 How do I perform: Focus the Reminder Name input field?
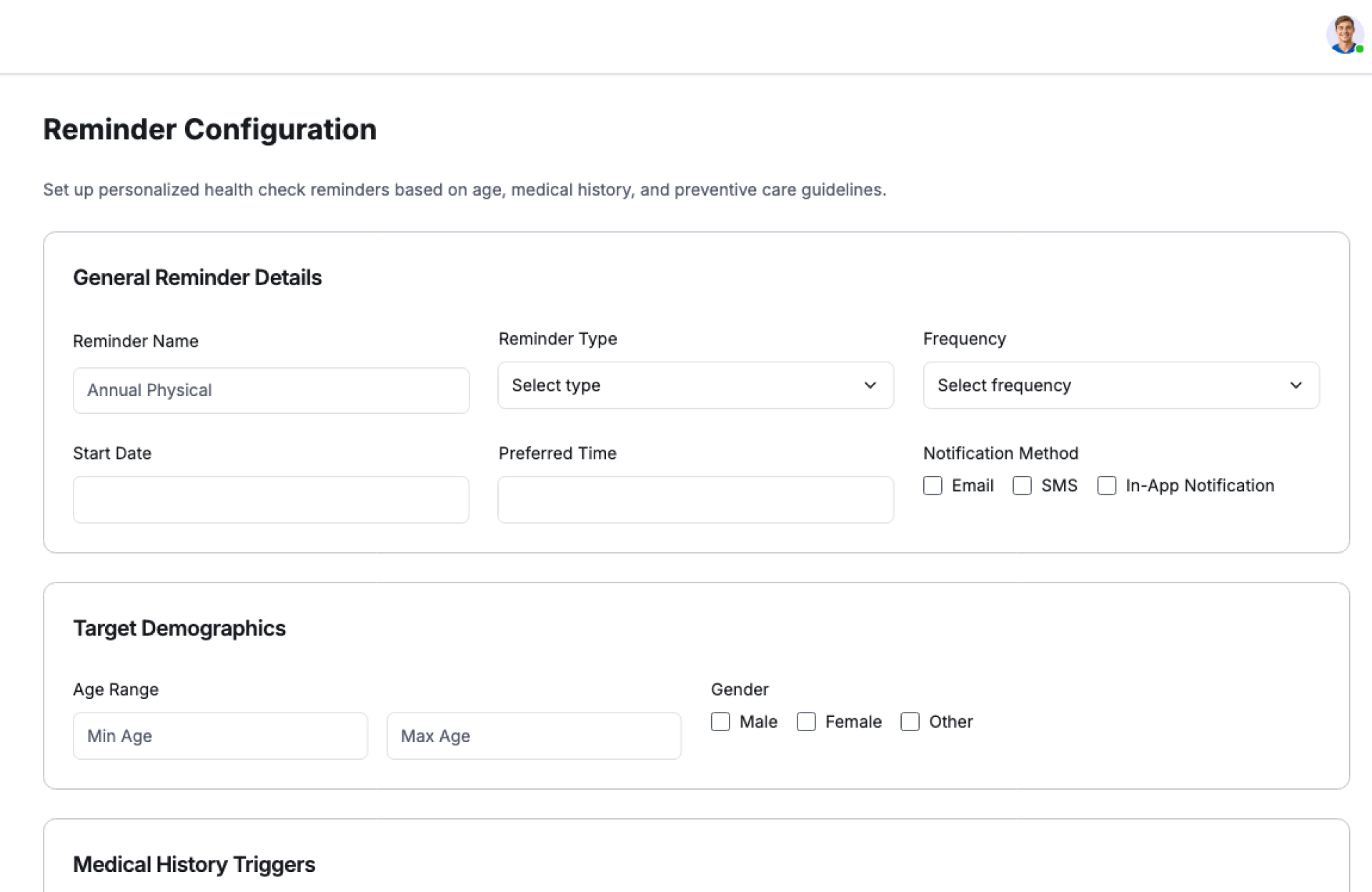[271, 390]
